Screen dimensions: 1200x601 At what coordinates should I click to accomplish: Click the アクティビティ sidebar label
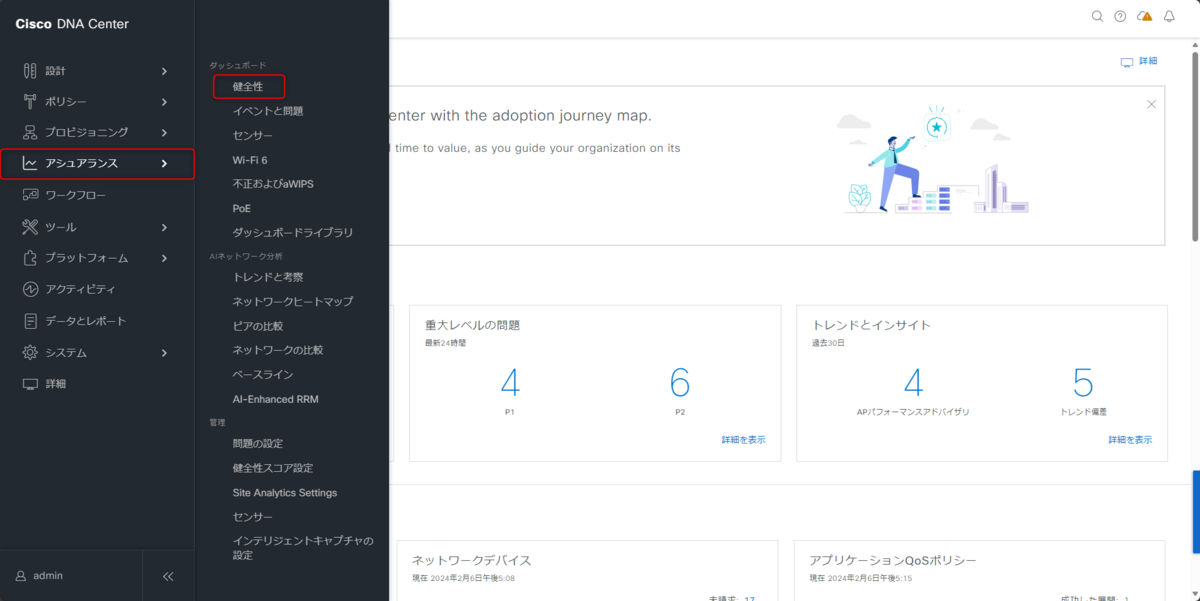click(x=80, y=289)
